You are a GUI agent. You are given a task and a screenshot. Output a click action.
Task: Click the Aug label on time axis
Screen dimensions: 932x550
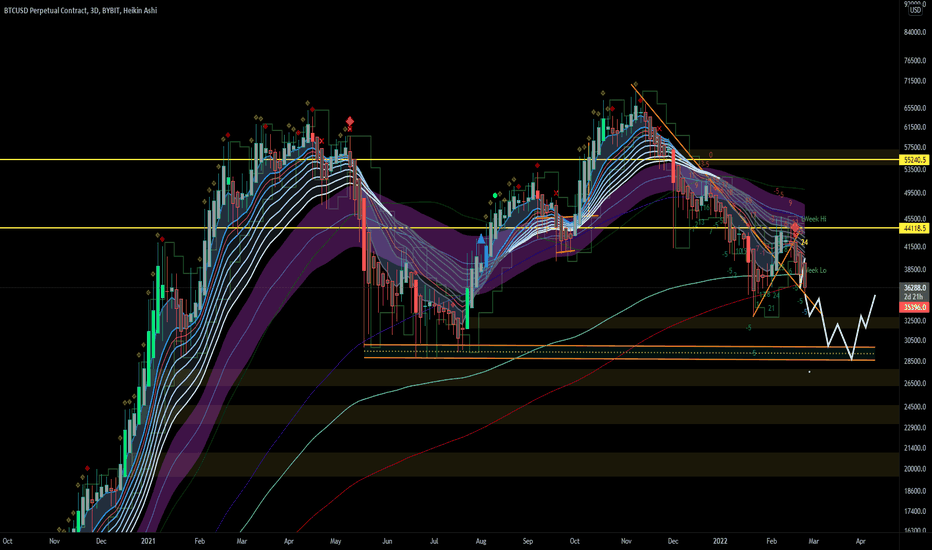(x=481, y=541)
